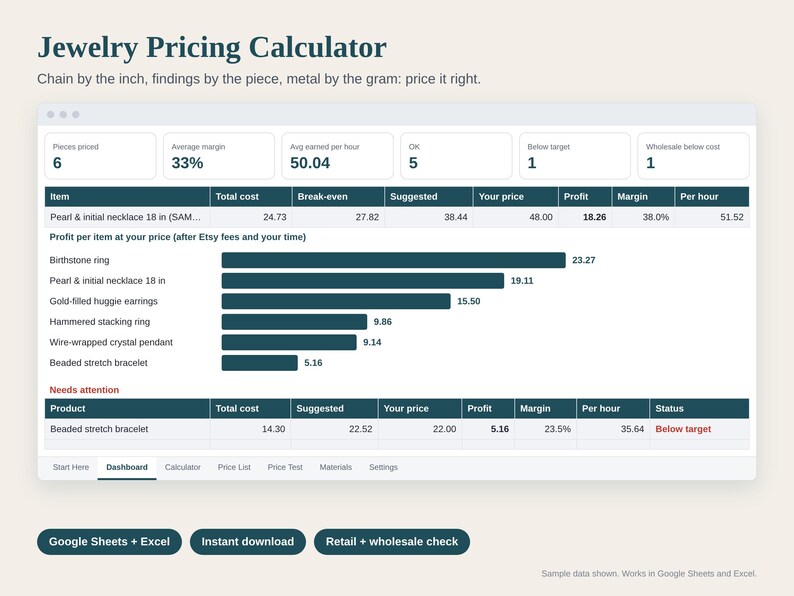Switch to the Settings tab
Viewport: 794px width, 596px height.
383,467
